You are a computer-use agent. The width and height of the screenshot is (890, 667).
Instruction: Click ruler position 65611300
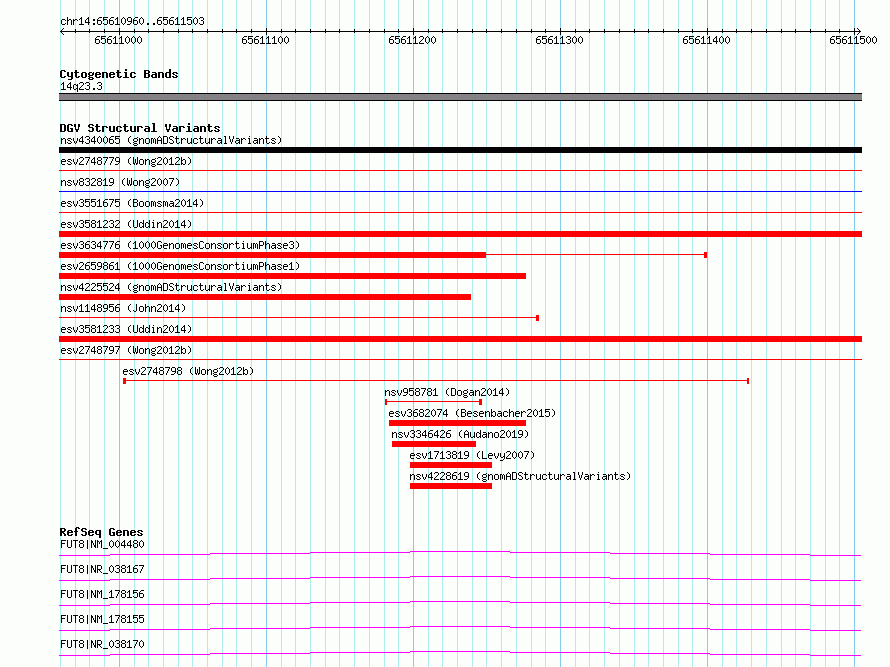[x=559, y=40]
